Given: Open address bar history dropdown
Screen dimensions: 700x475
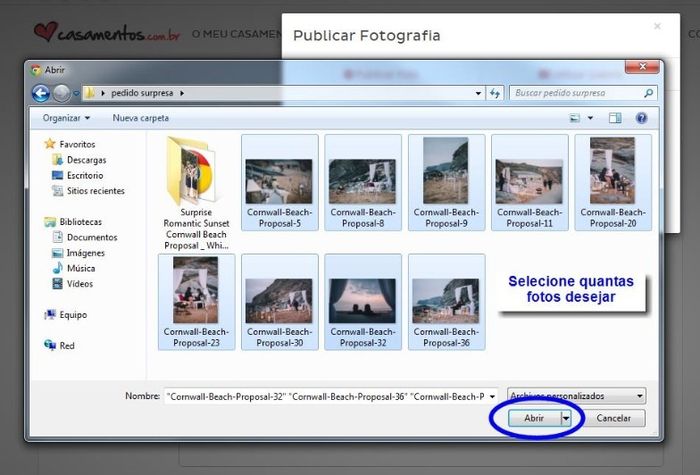Looking at the screenshot, I should (x=478, y=93).
